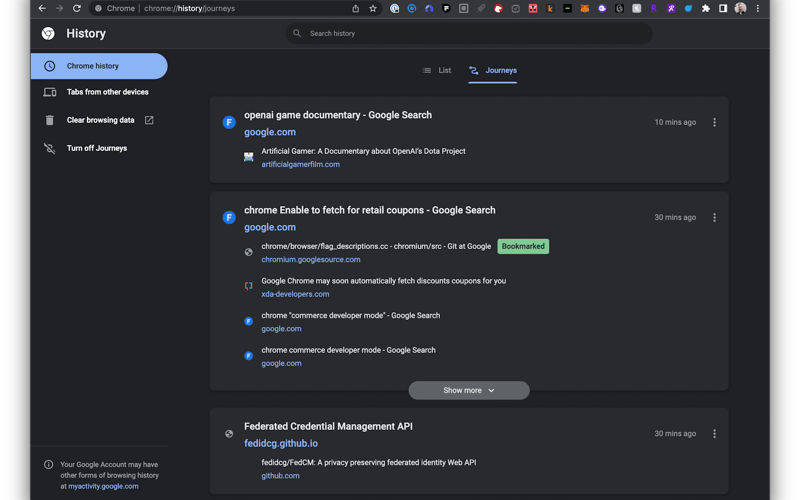Image resolution: width=800 pixels, height=500 pixels.
Task: Open the myactivity.google.com link
Action: click(103, 486)
